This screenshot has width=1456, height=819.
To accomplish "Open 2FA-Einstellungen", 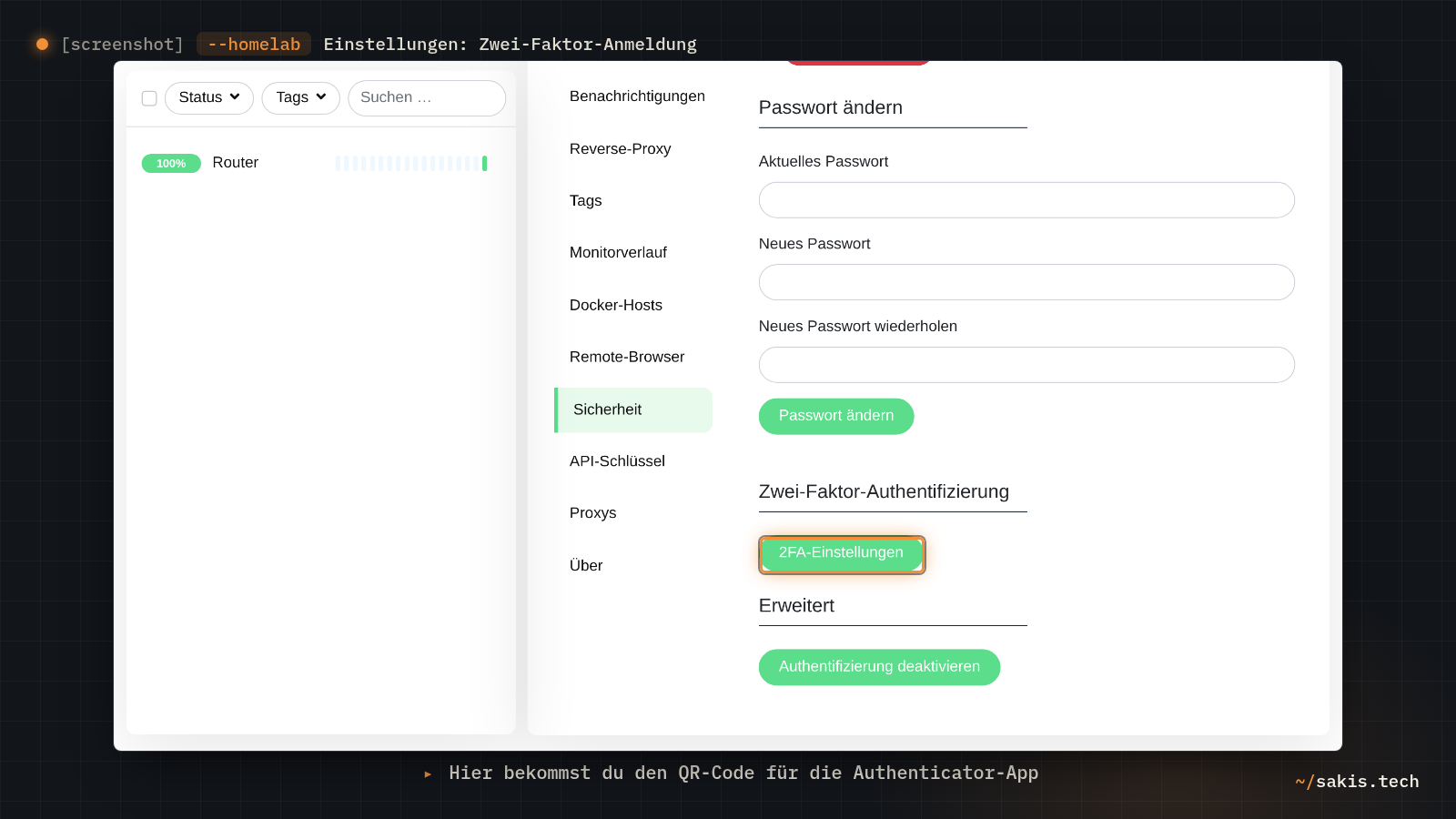I will click(842, 553).
